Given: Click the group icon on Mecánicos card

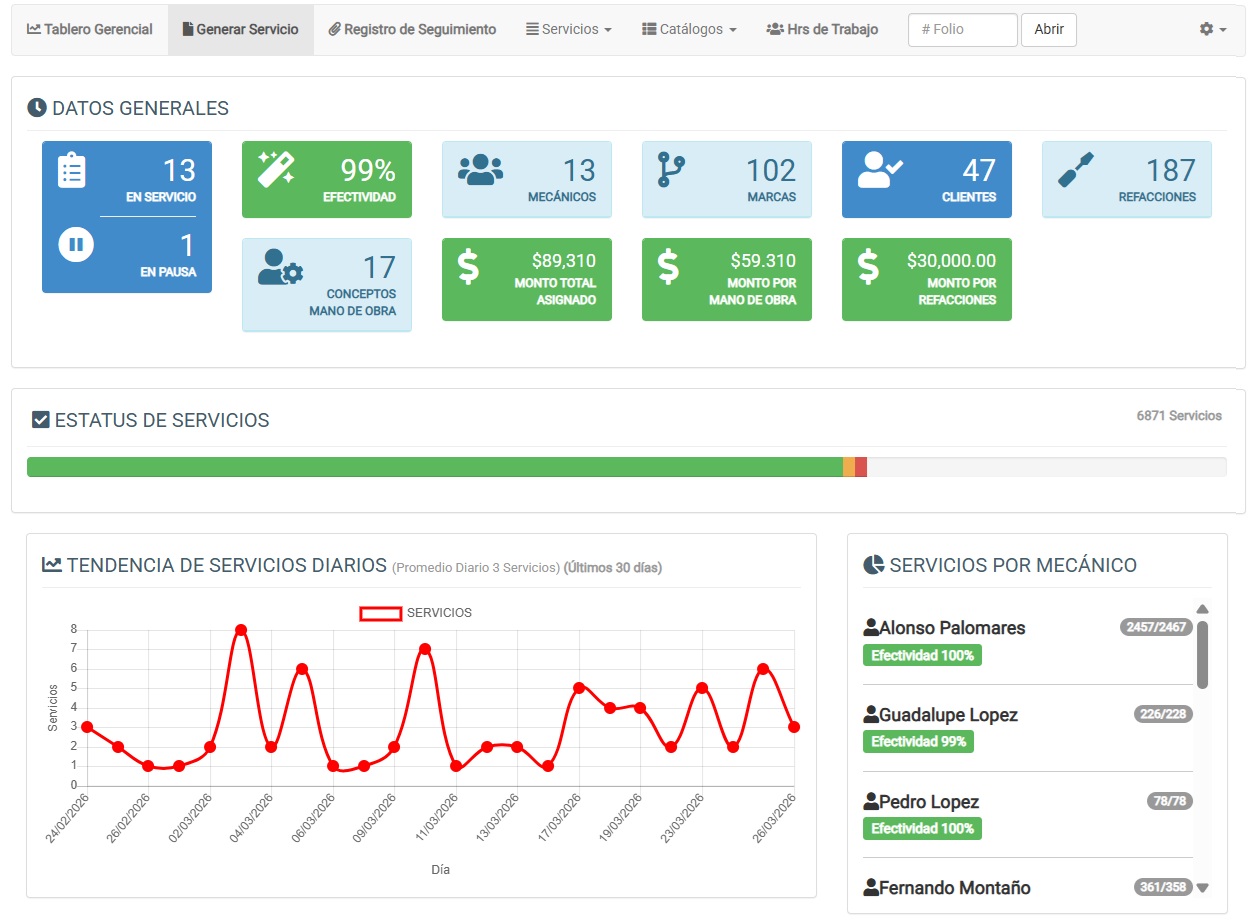Looking at the screenshot, I should coord(480,169).
